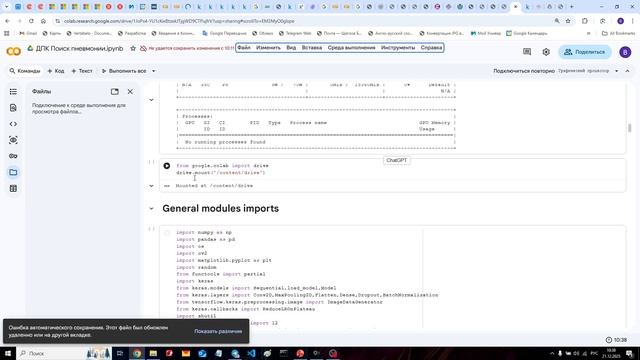Select the Files folder sidebar icon

(13, 172)
